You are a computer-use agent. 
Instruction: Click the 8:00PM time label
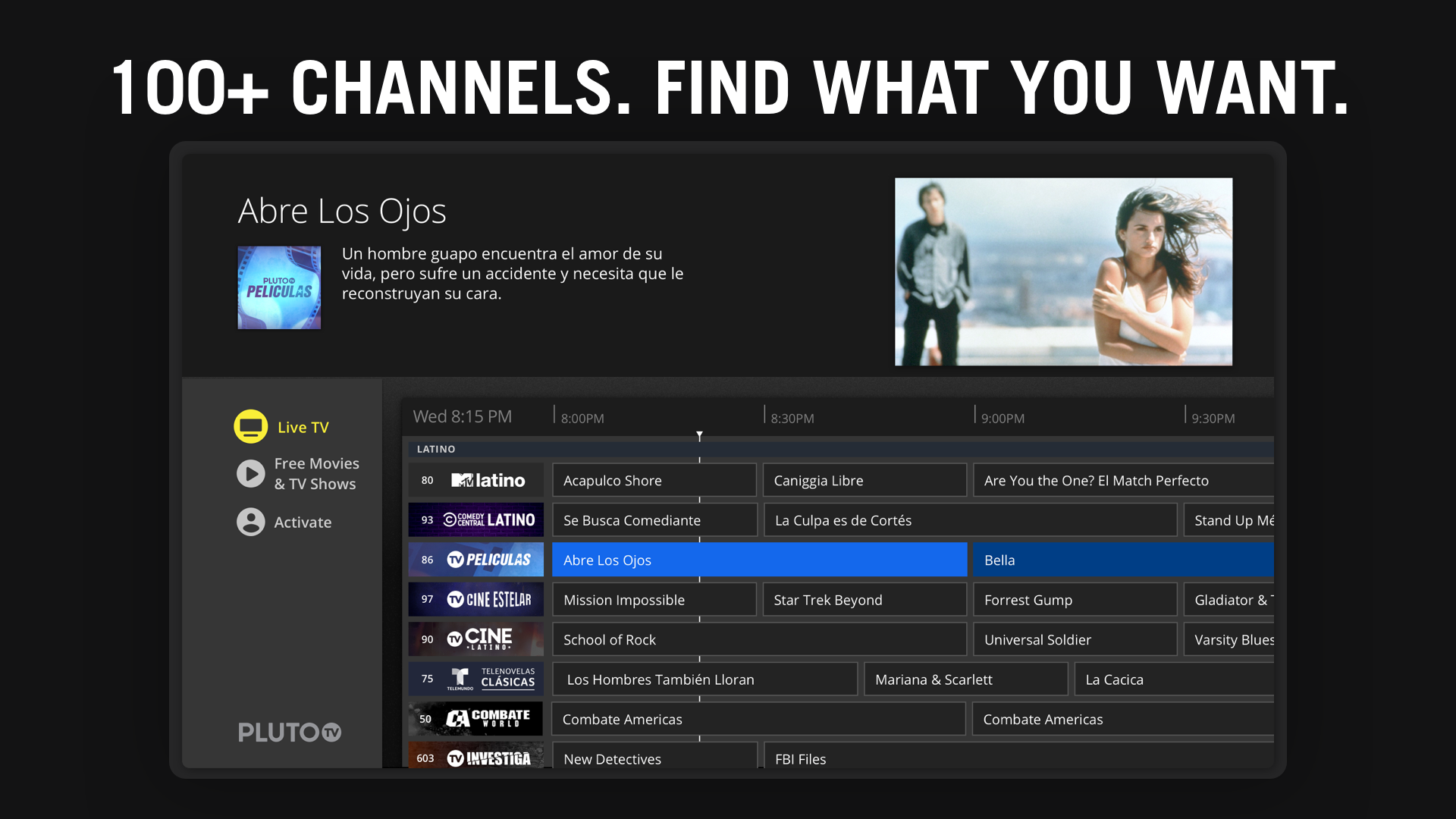coord(582,419)
